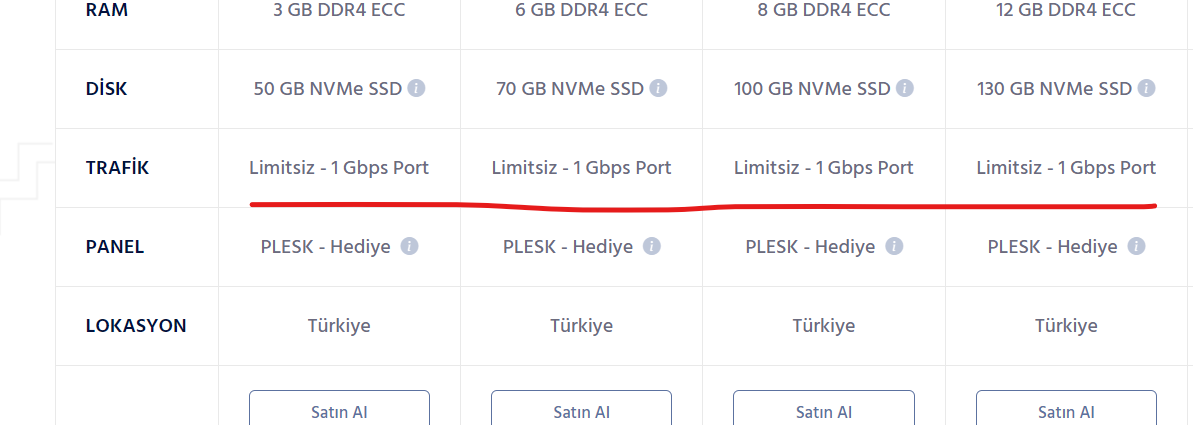The height and width of the screenshot is (425, 1193).
Task: Open PLESK info icon in second plan column
Action: click(x=651, y=246)
